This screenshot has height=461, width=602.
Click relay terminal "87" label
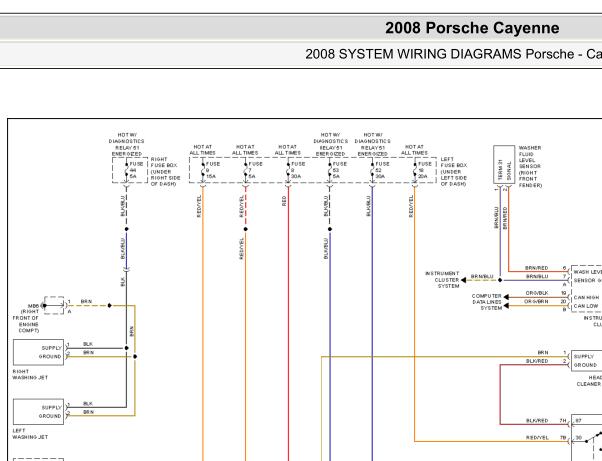tap(579, 421)
